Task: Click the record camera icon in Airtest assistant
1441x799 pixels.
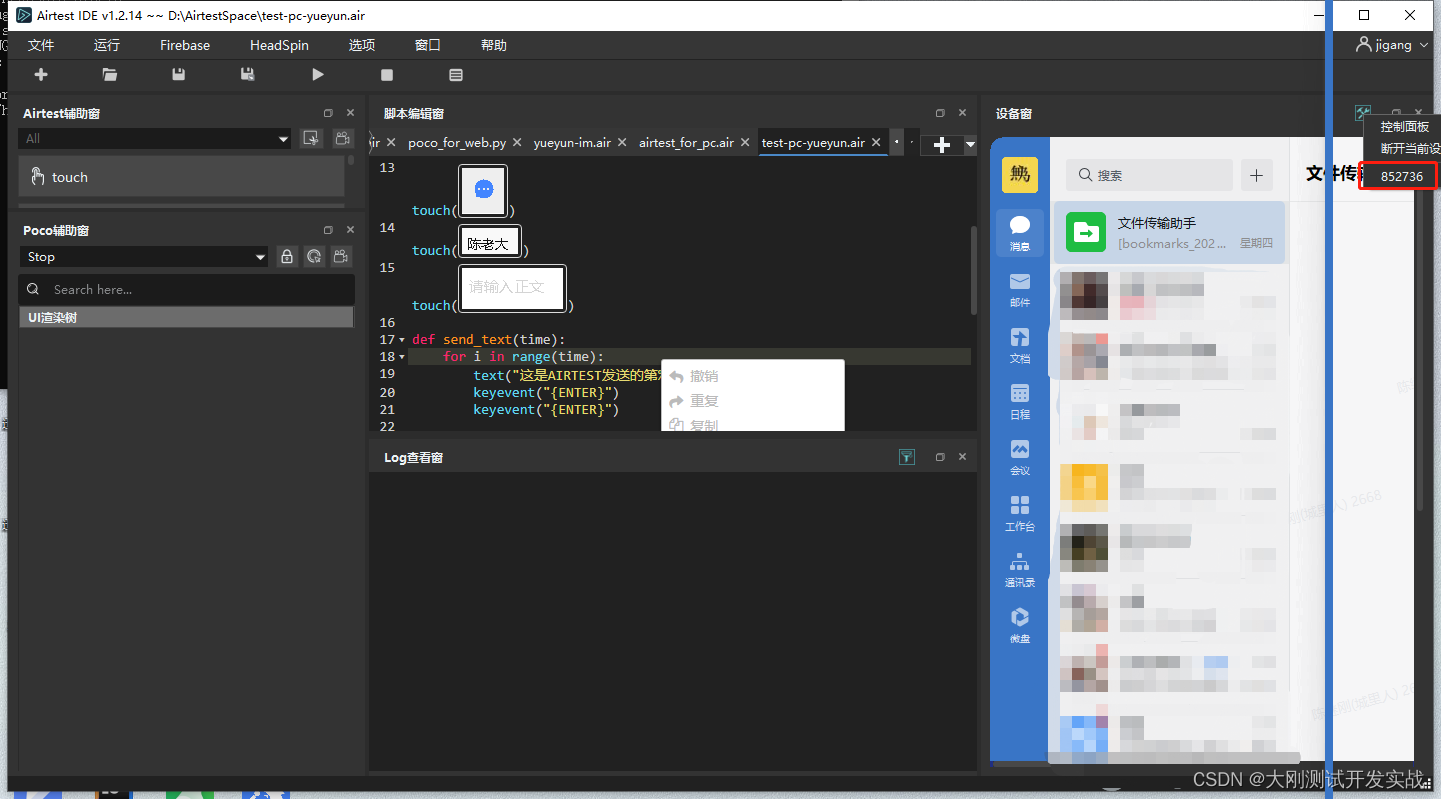Action: (x=342, y=139)
